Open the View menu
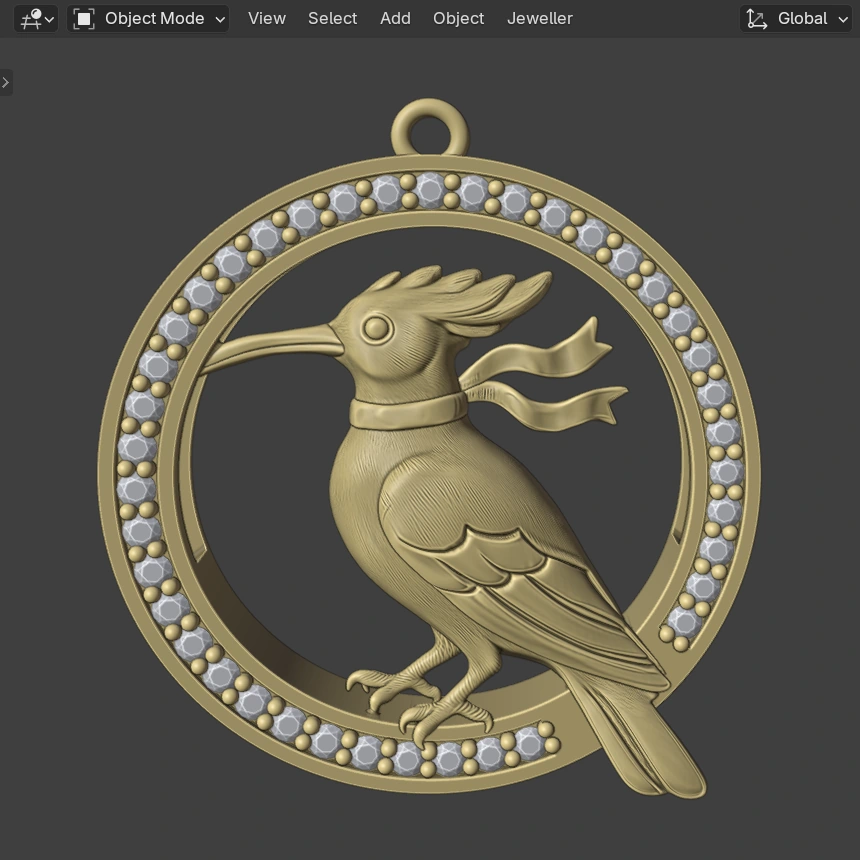This screenshot has height=860, width=860. click(x=267, y=19)
